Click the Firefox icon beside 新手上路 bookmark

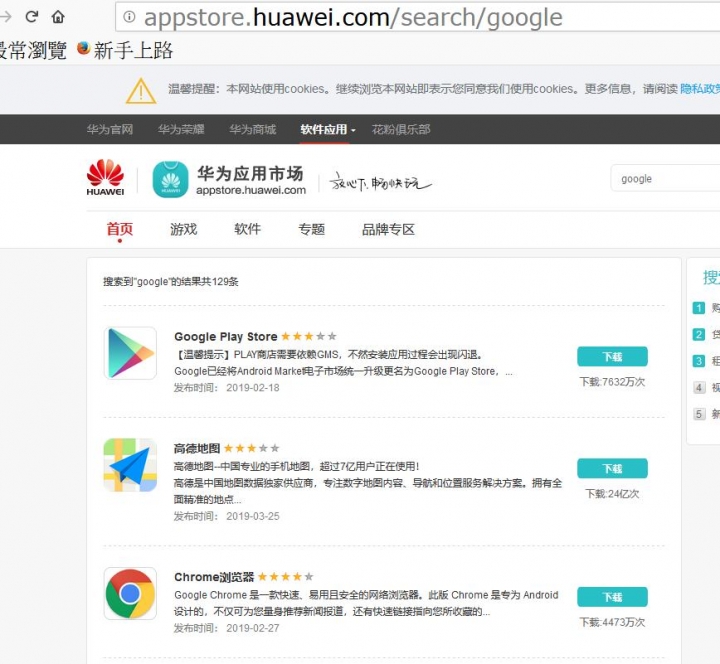pyautogui.click(x=83, y=48)
